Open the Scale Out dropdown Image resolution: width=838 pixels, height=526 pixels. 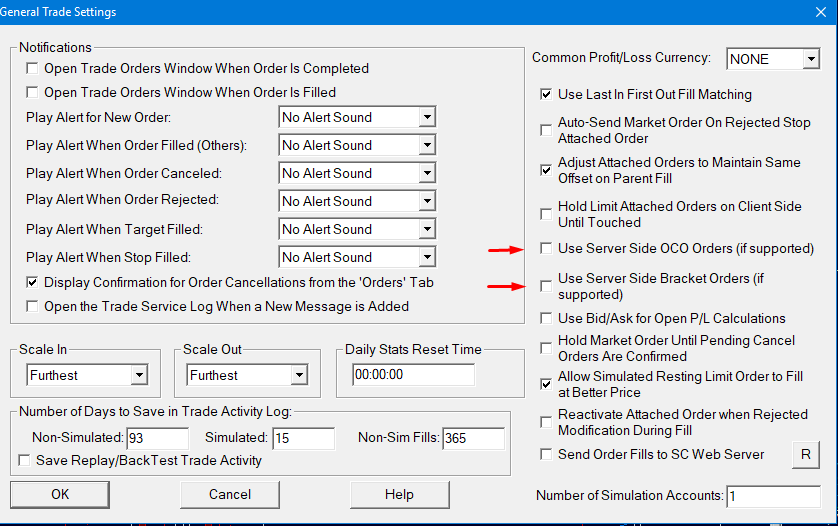(298, 376)
